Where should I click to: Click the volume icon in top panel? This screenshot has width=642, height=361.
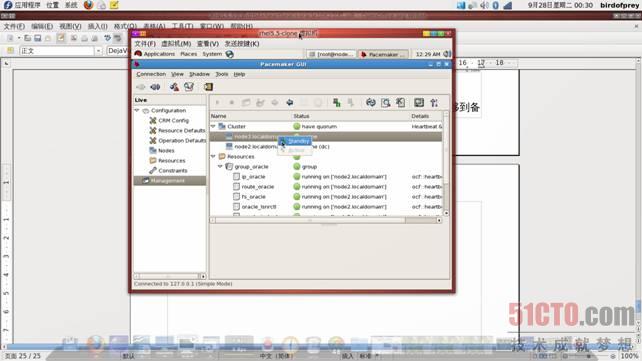click(x=484, y=5)
